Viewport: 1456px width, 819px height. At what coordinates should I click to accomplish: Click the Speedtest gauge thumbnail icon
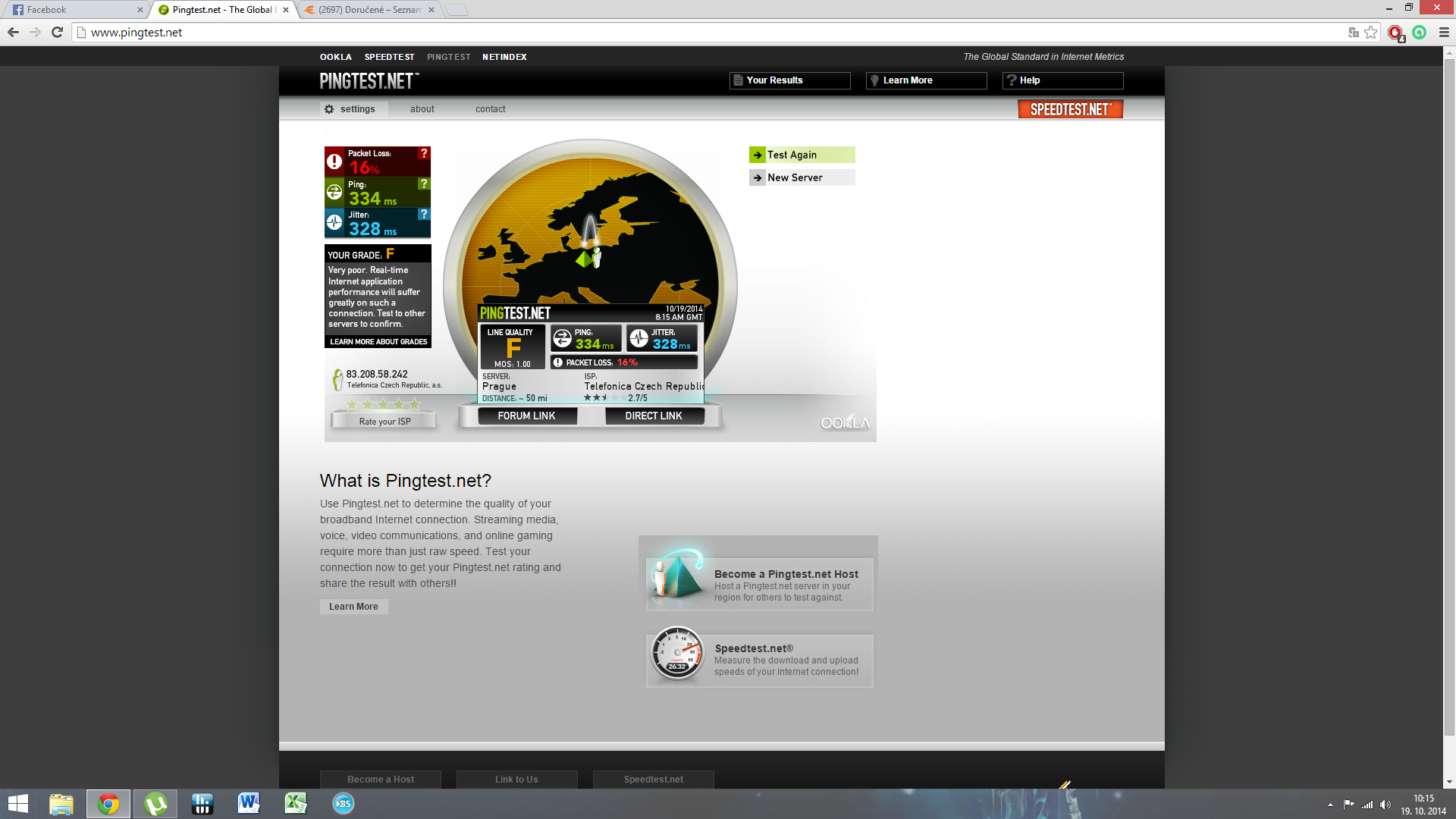676,654
